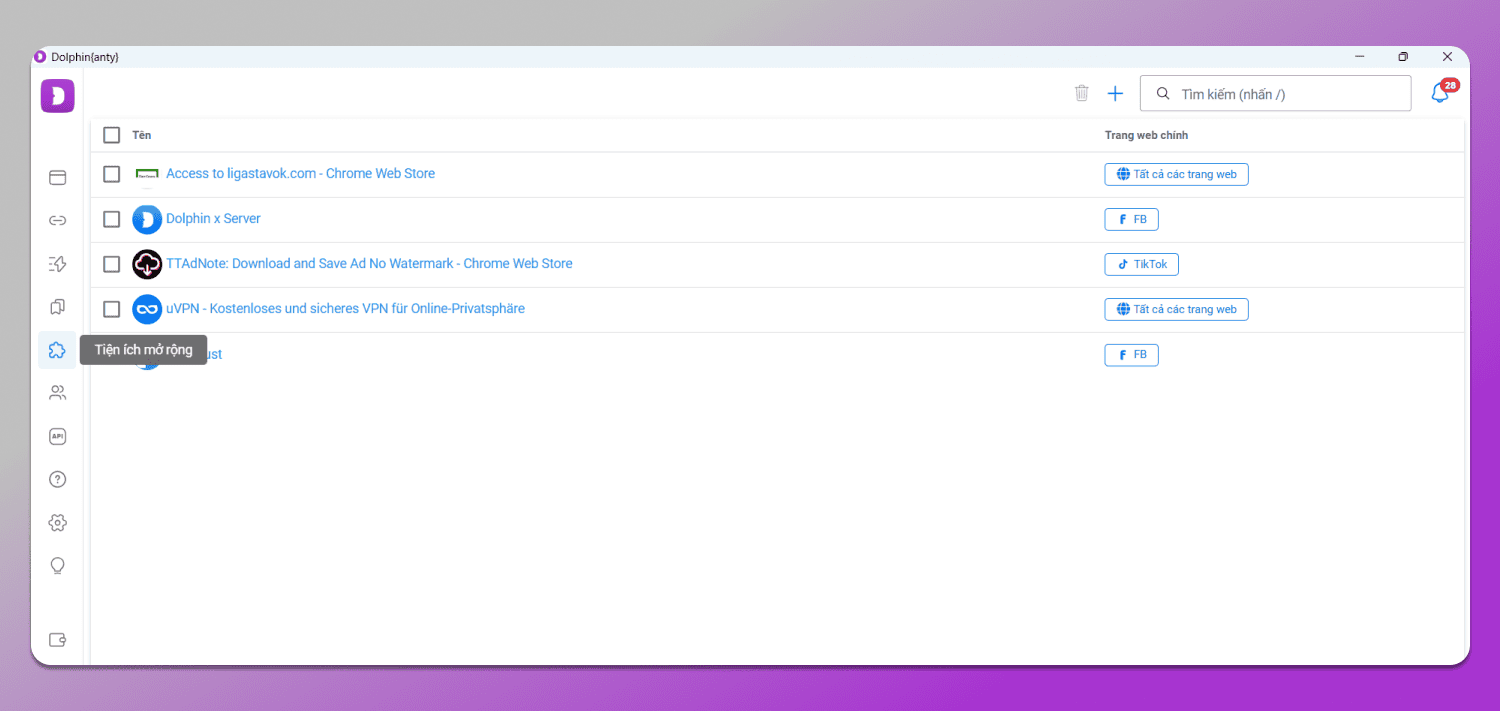The height and width of the screenshot is (711, 1500).
Task: Open the API icon in the sidebar
Action: point(58,436)
